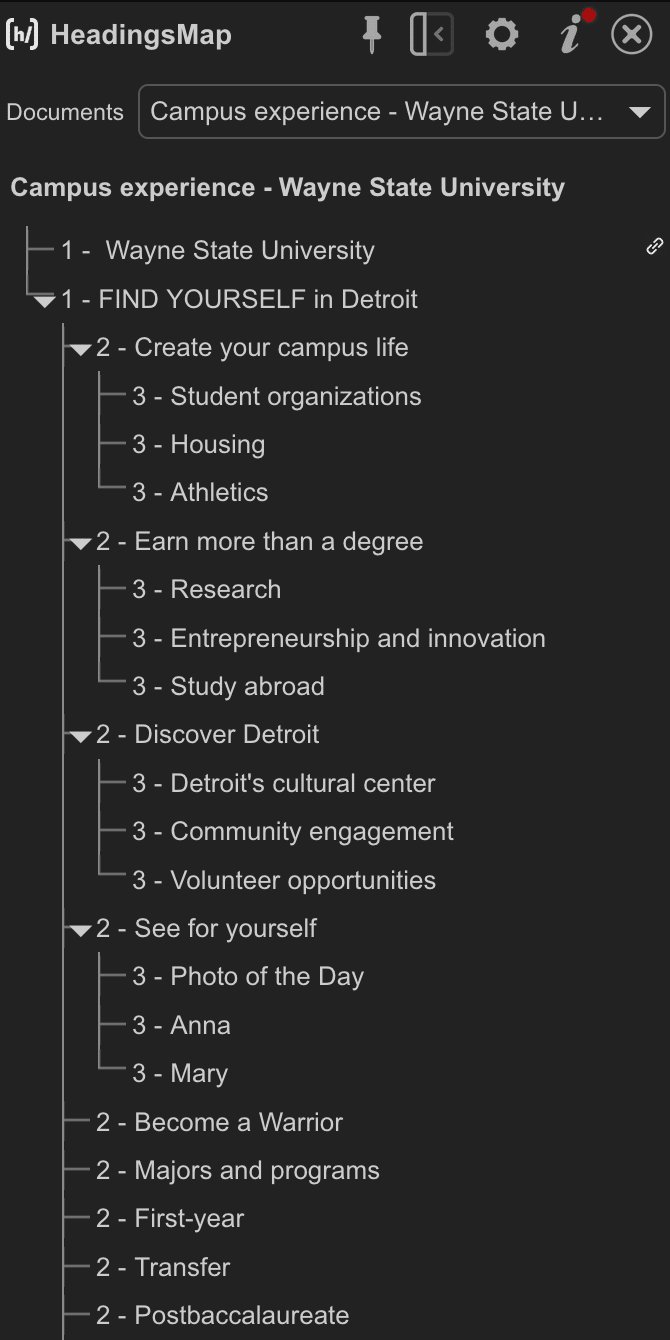Image resolution: width=670 pixels, height=1340 pixels.
Task: Collapse the Discover Detroit section
Action: coord(80,736)
